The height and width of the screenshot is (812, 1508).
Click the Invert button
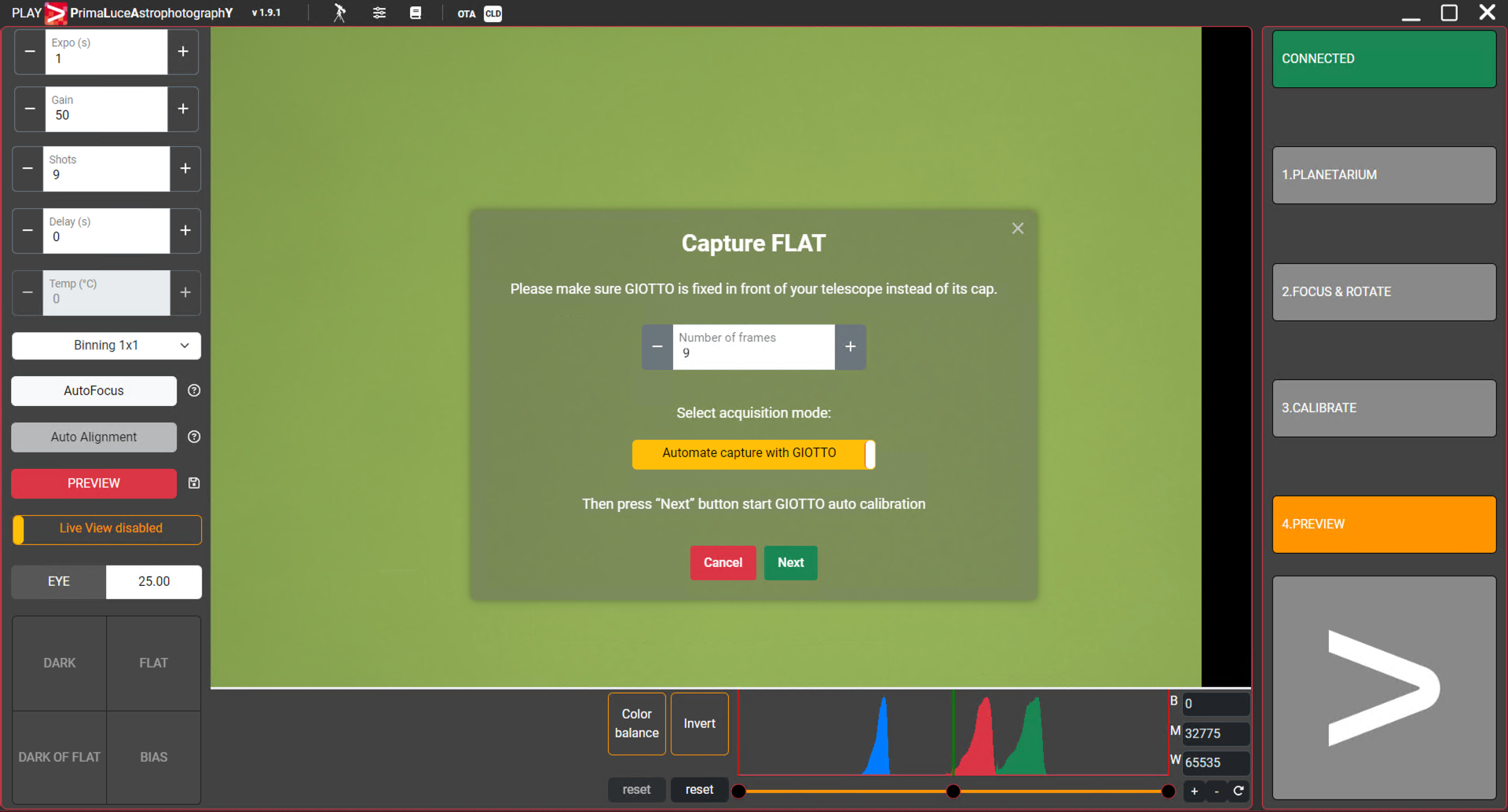click(x=700, y=724)
